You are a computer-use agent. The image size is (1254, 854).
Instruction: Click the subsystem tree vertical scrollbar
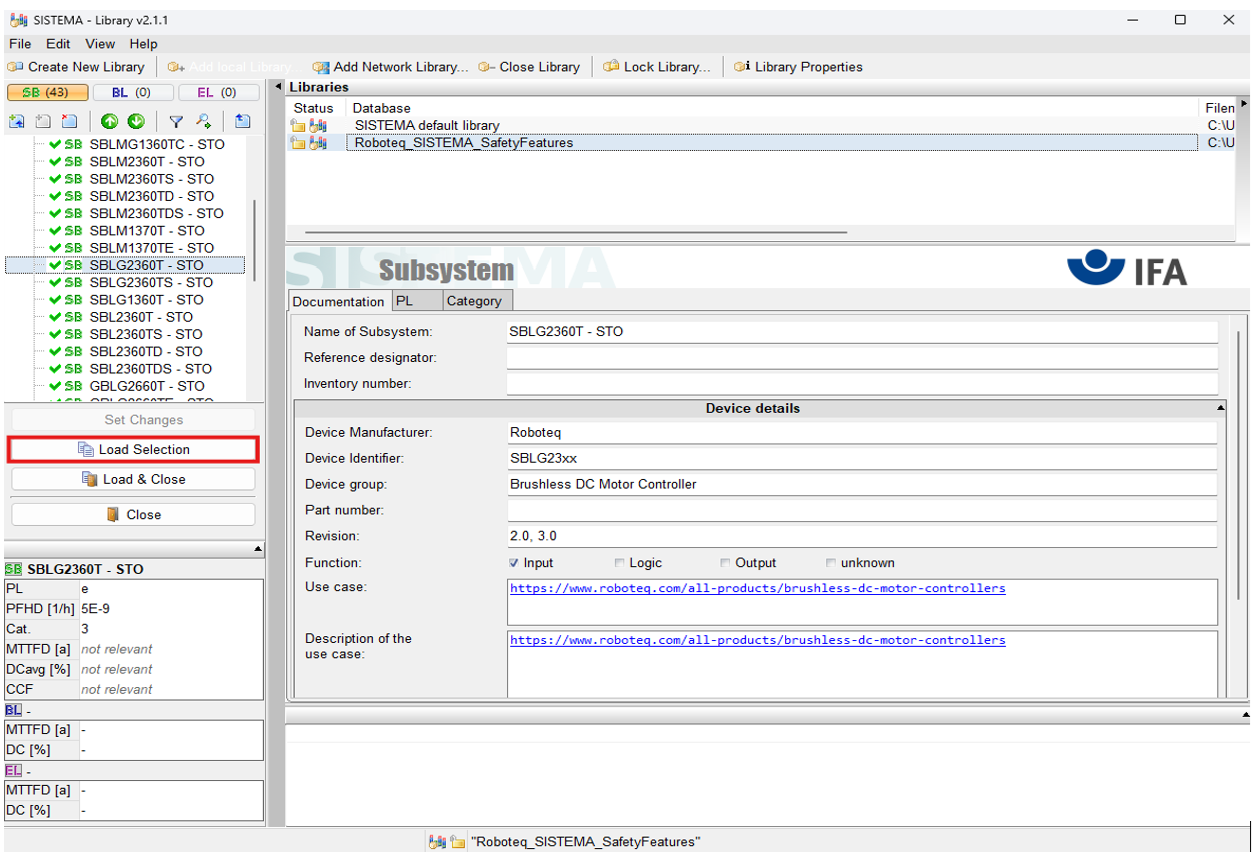[255, 240]
